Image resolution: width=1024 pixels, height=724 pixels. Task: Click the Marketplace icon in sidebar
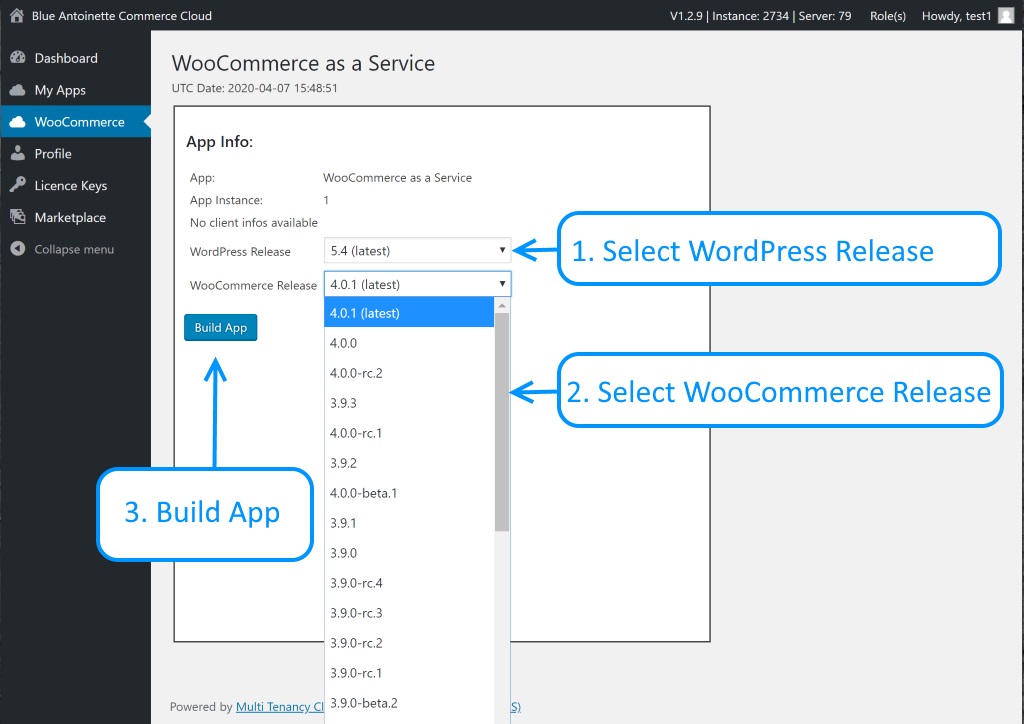[x=18, y=217]
